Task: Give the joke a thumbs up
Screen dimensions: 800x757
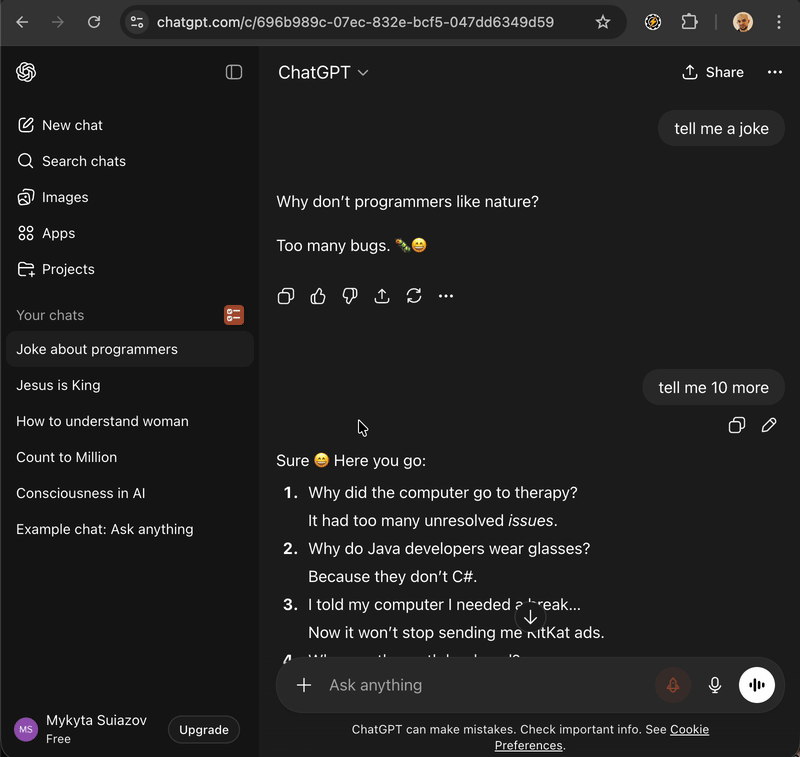Action: tap(318, 296)
